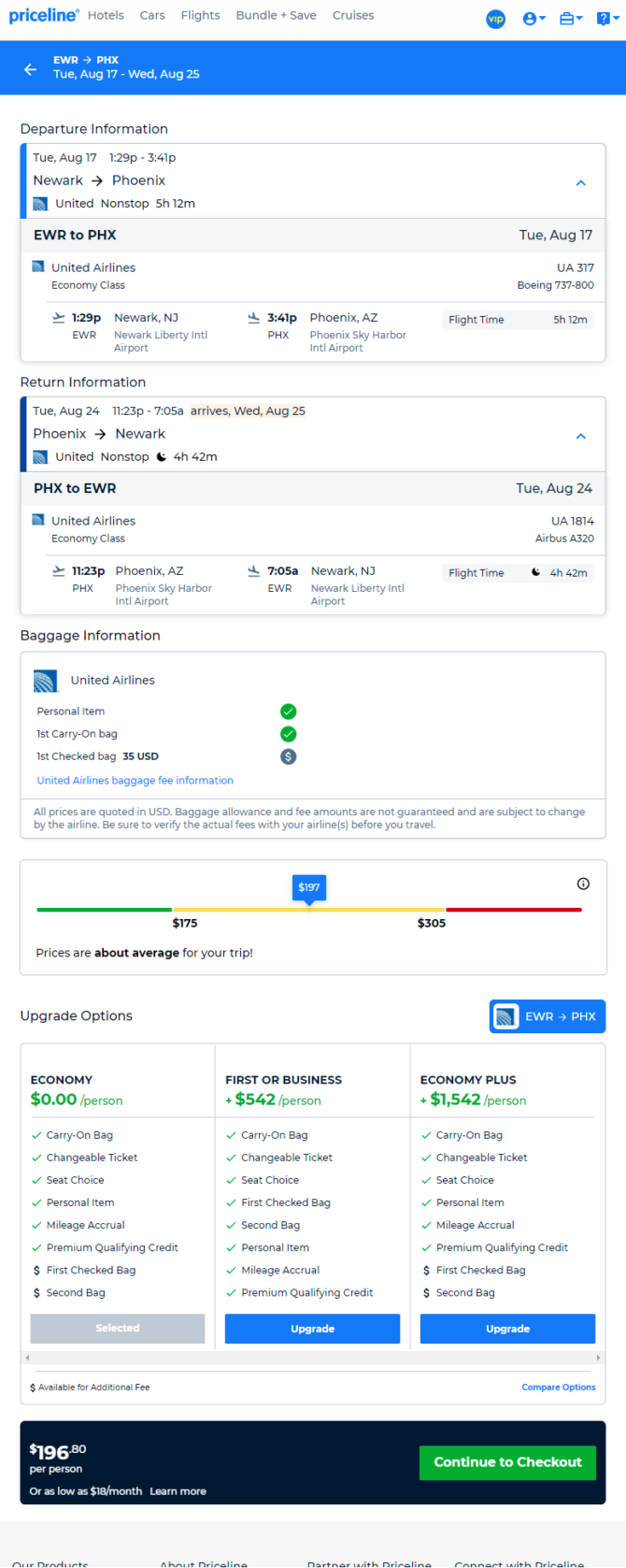Screen dimensions: 626x1568
Task: Click the United logo in Baggage Information
Action: (x=46, y=681)
